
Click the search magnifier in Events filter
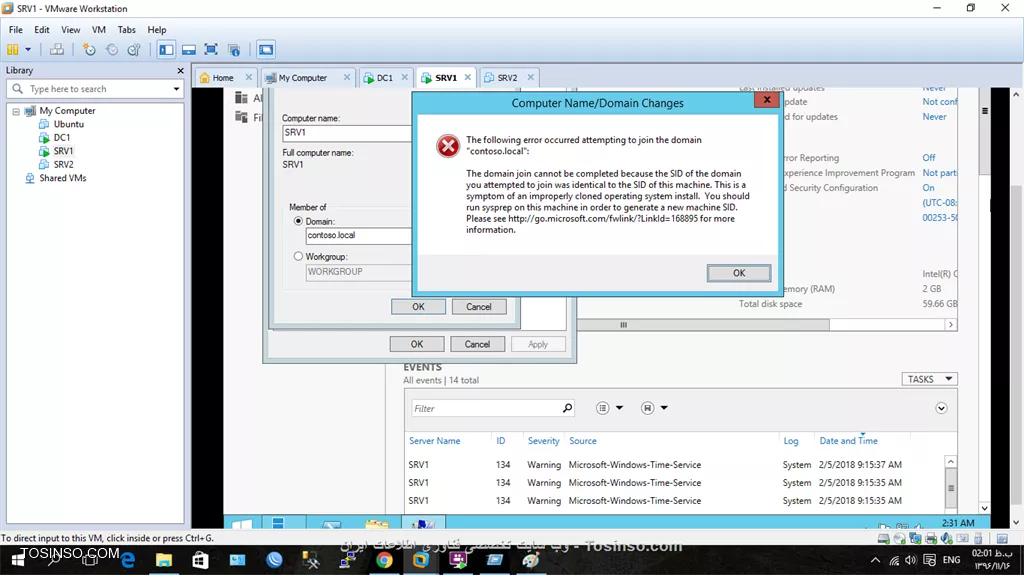(x=568, y=408)
